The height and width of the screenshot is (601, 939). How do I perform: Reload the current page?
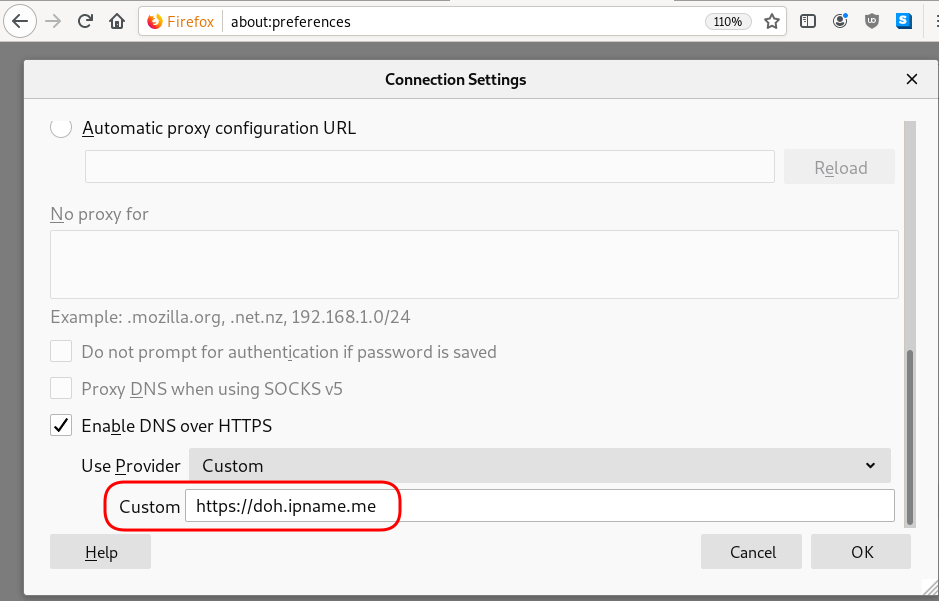click(x=85, y=21)
